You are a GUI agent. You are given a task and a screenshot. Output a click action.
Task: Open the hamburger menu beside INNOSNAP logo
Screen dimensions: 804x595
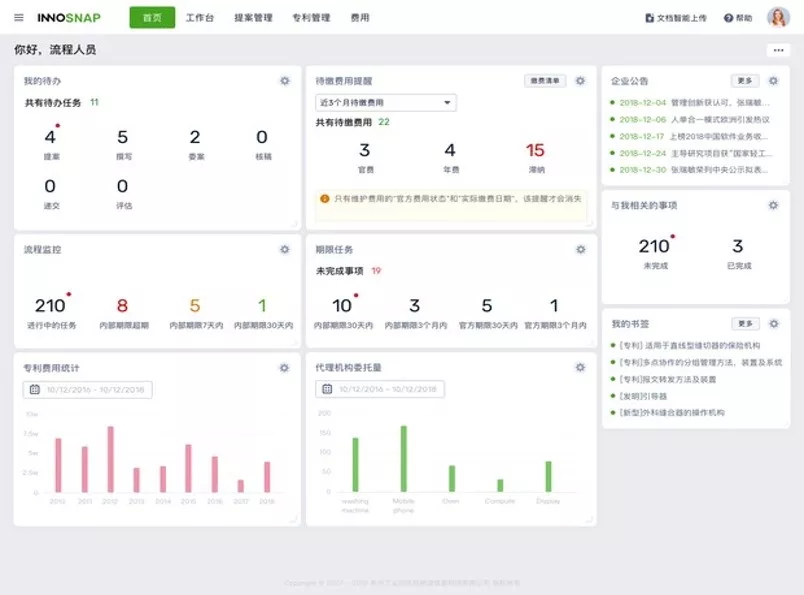18,18
